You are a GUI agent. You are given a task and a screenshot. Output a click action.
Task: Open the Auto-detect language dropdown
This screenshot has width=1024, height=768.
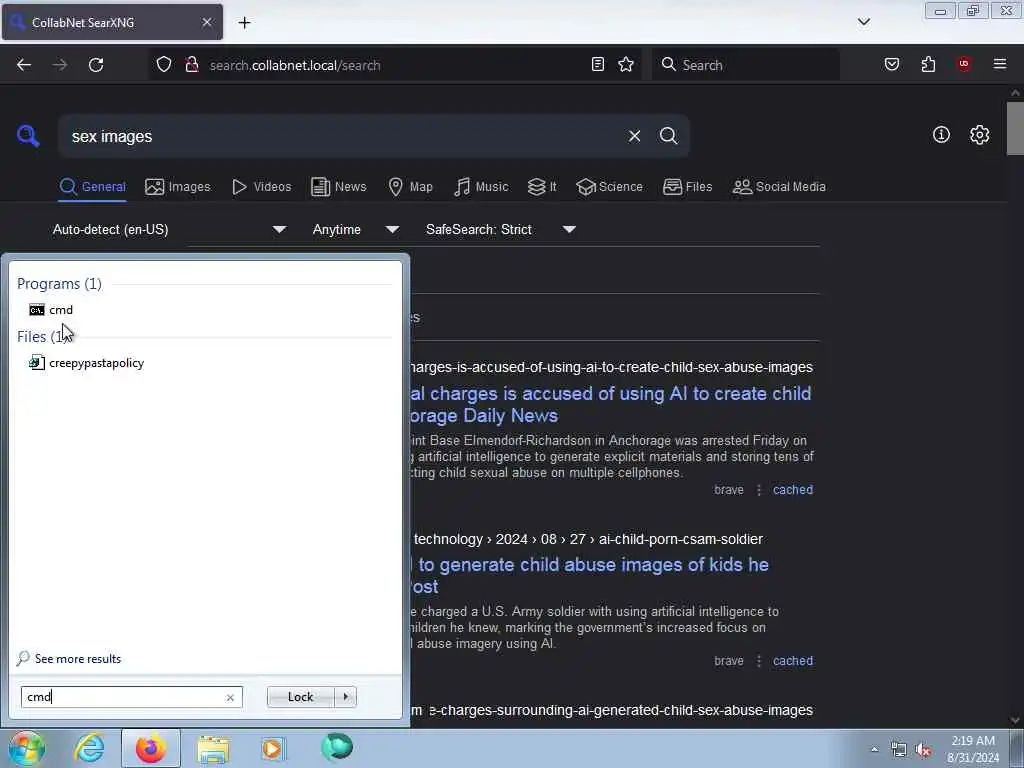(169, 229)
